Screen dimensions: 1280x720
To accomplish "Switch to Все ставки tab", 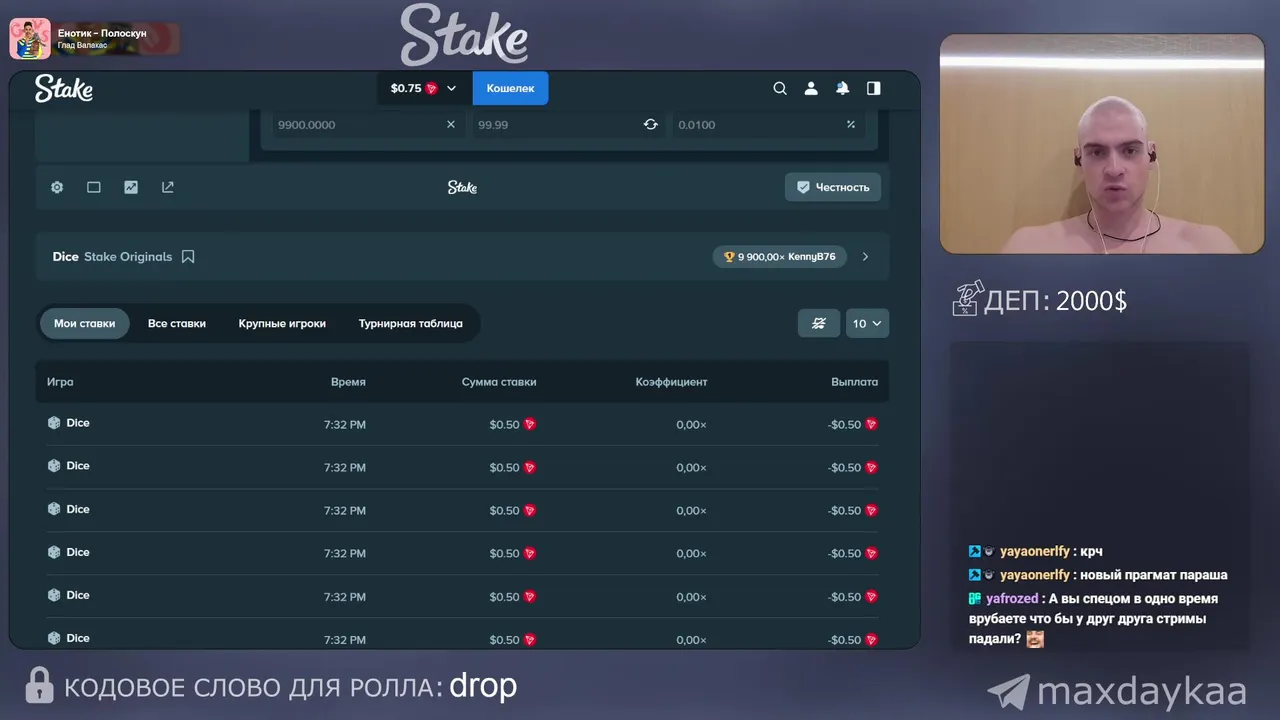I will [177, 323].
